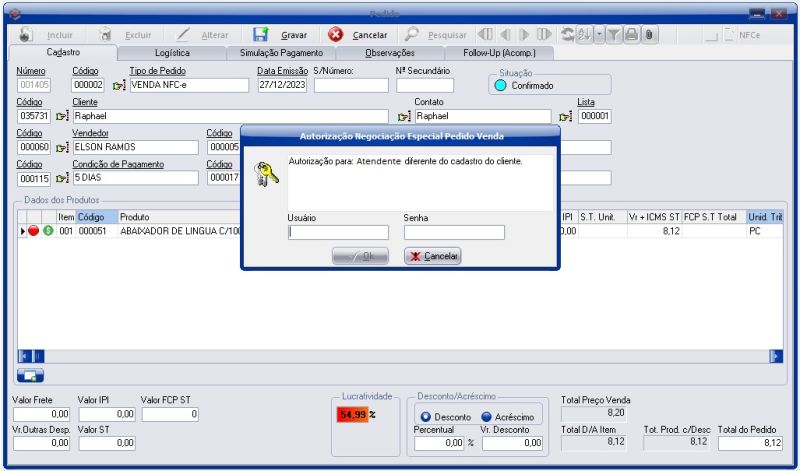Click the Usuário input field
This screenshot has height=471, width=800.
(x=338, y=233)
